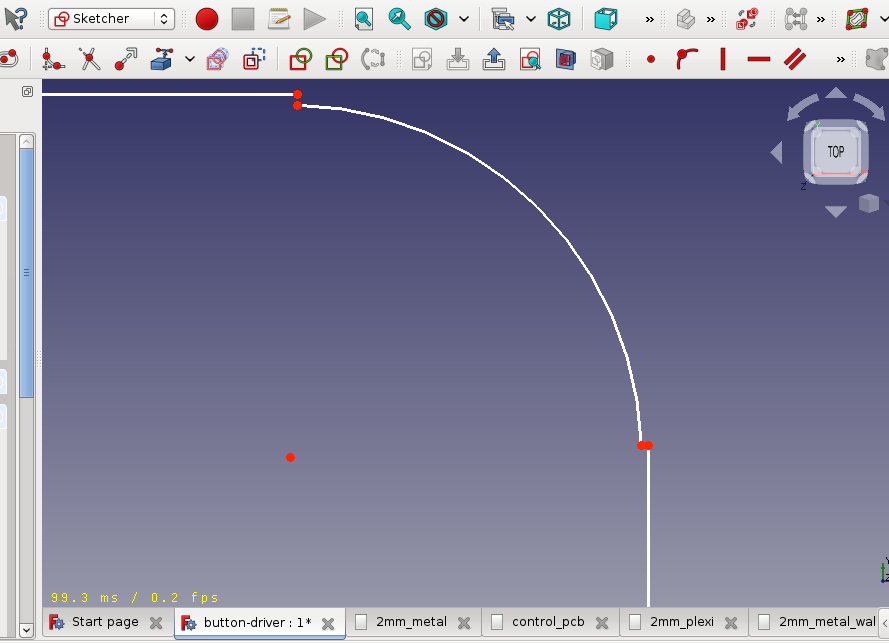The width and height of the screenshot is (889, 643).
Task: Stop the macro recording
Action: pos(242,18)
